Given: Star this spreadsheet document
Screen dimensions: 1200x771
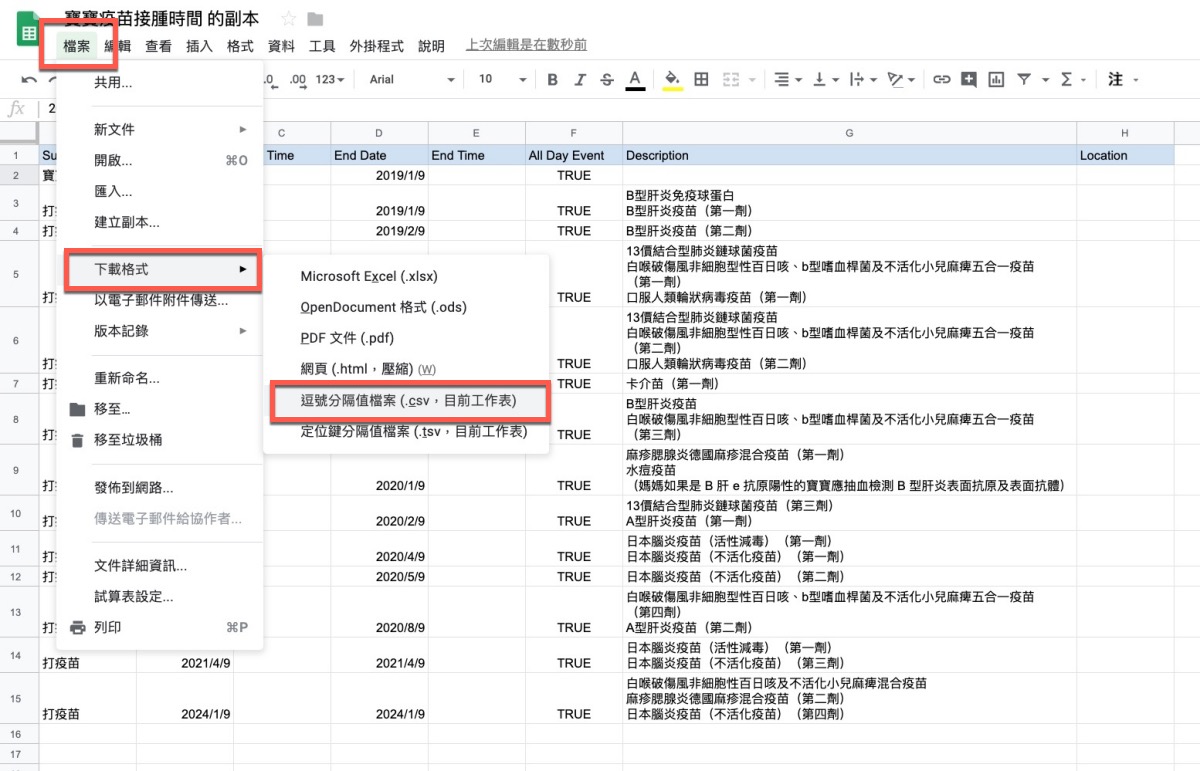Looking at the screenshot, I should coord(289,19).
